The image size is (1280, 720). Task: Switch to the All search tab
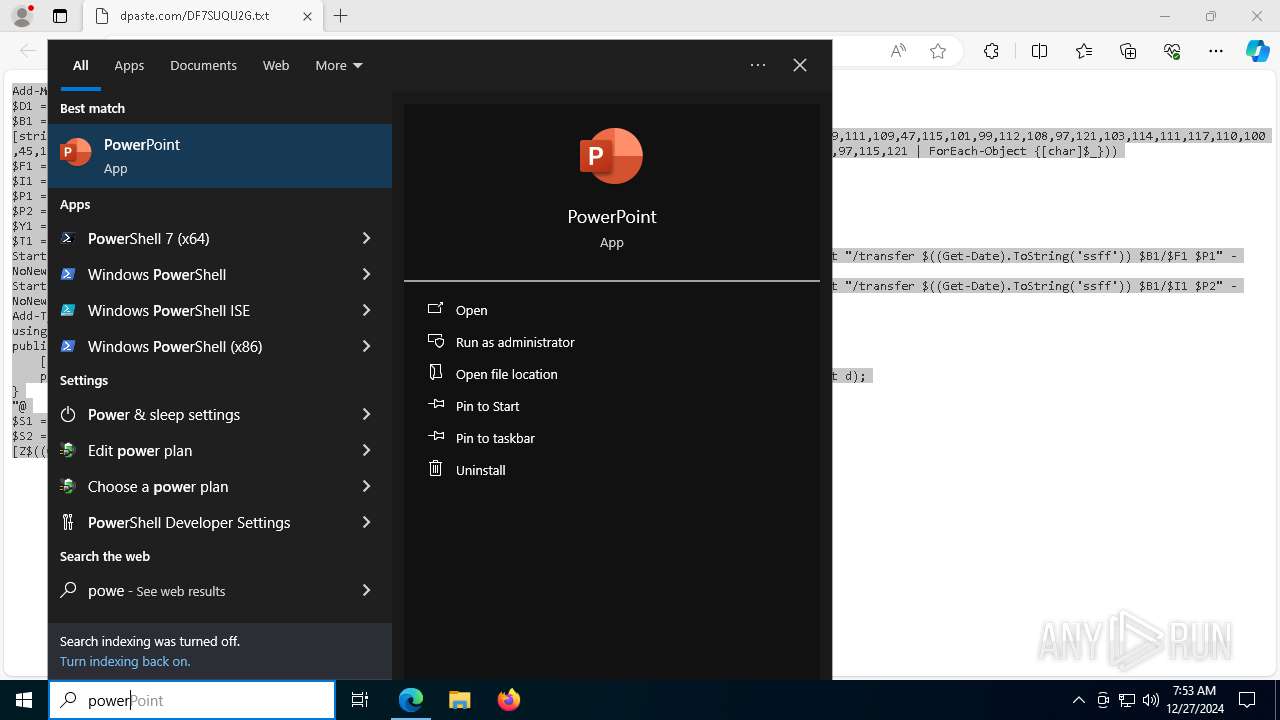pos(80,65)
